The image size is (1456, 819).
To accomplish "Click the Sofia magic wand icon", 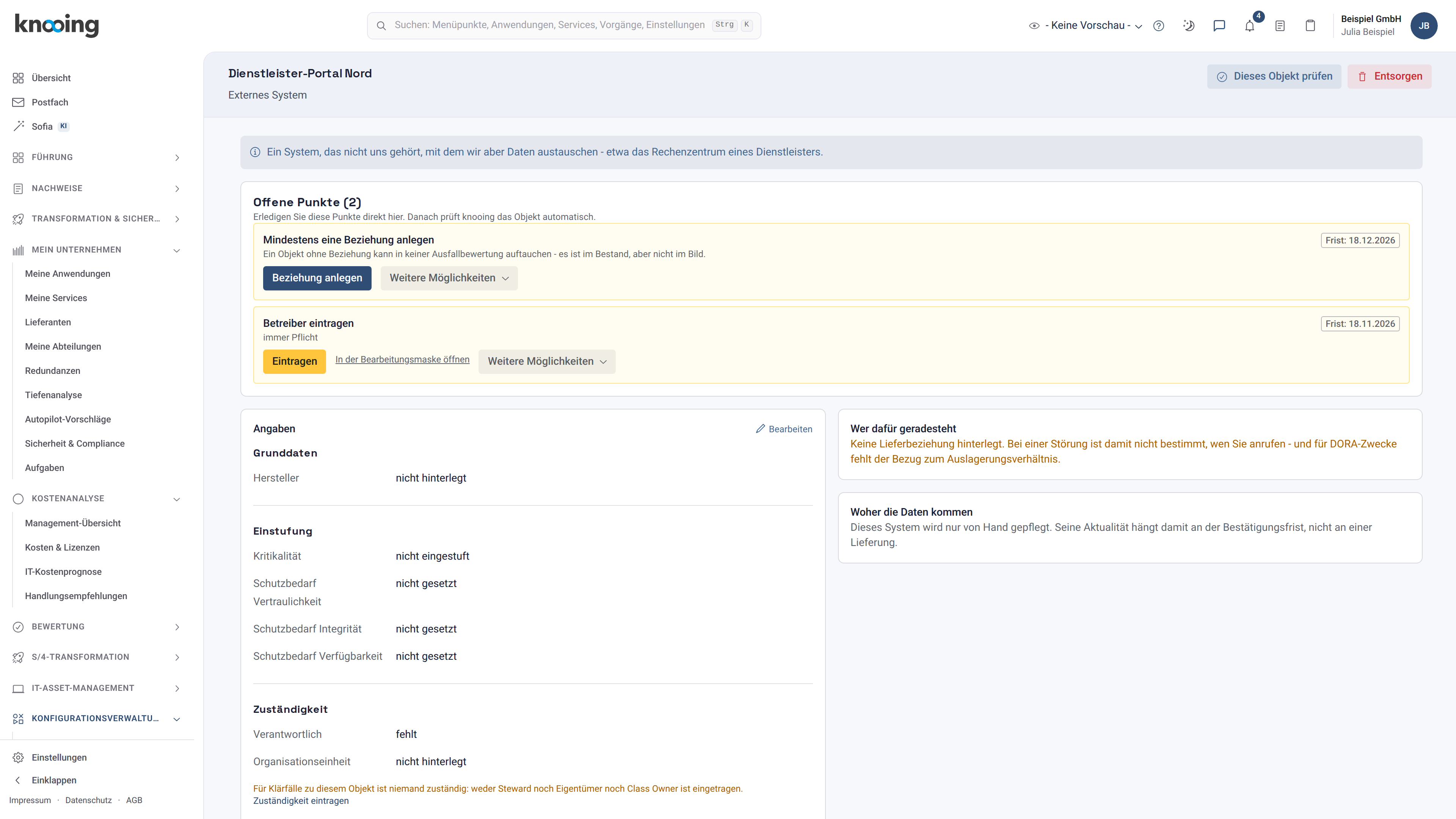I will click(18, 126).
